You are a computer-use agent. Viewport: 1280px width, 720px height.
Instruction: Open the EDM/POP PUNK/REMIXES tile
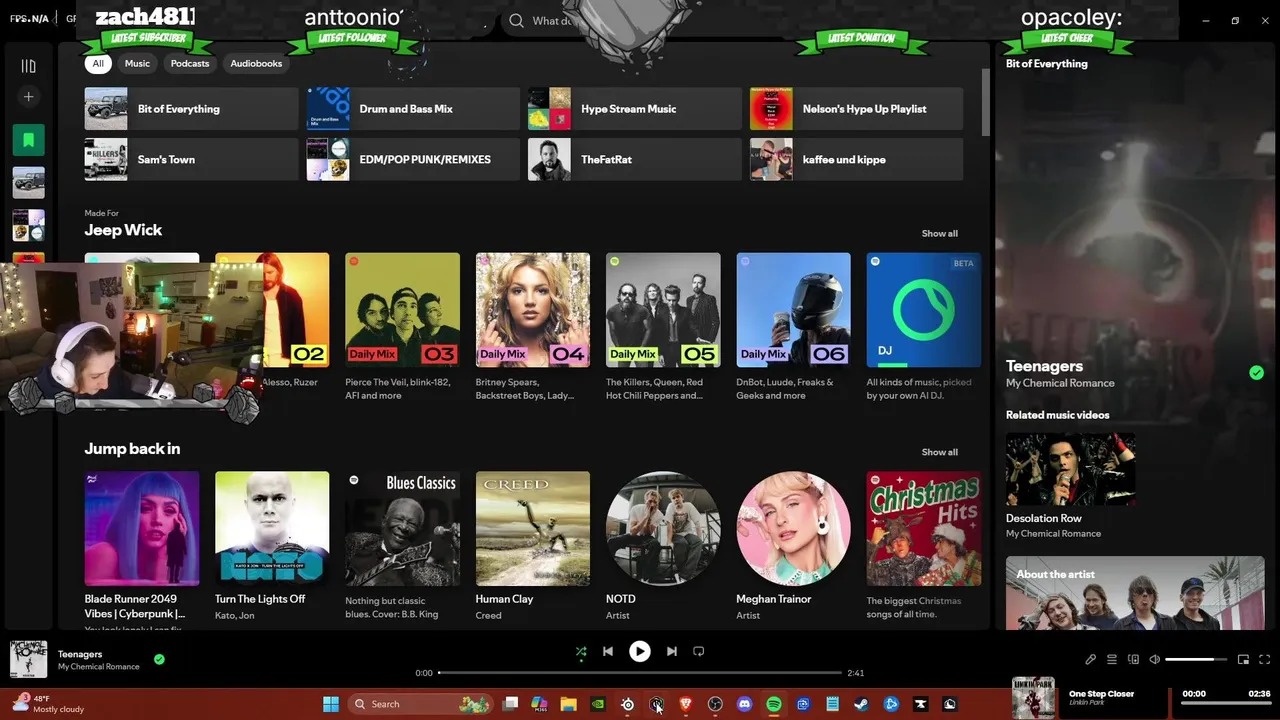413,160
